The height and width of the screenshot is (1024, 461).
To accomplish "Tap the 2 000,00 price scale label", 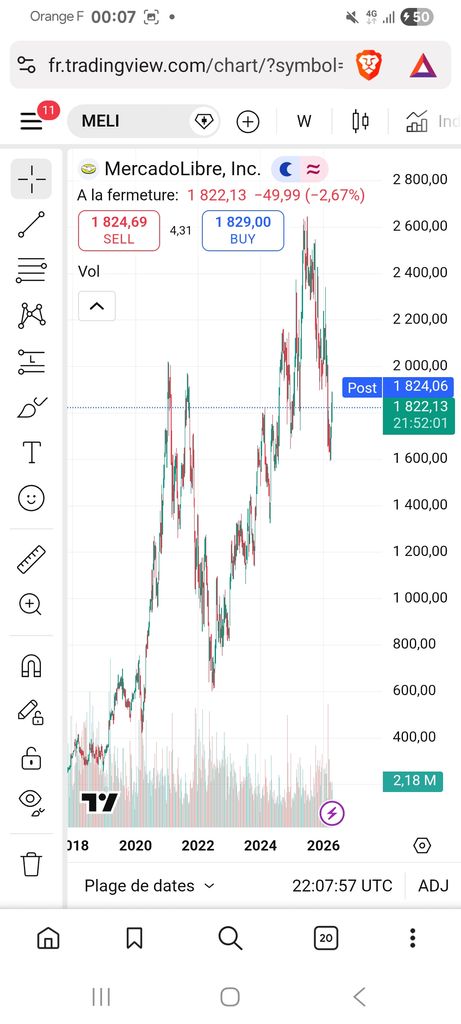I will pos(421,366).
